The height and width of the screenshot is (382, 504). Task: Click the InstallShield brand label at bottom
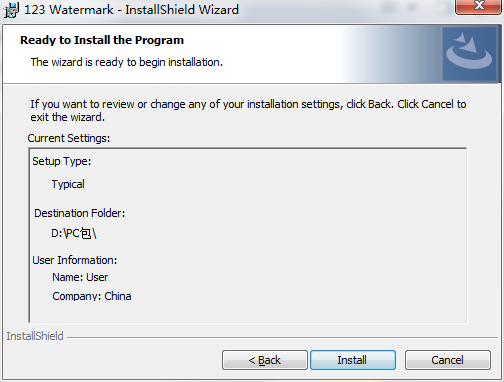(x=35, y=336)
